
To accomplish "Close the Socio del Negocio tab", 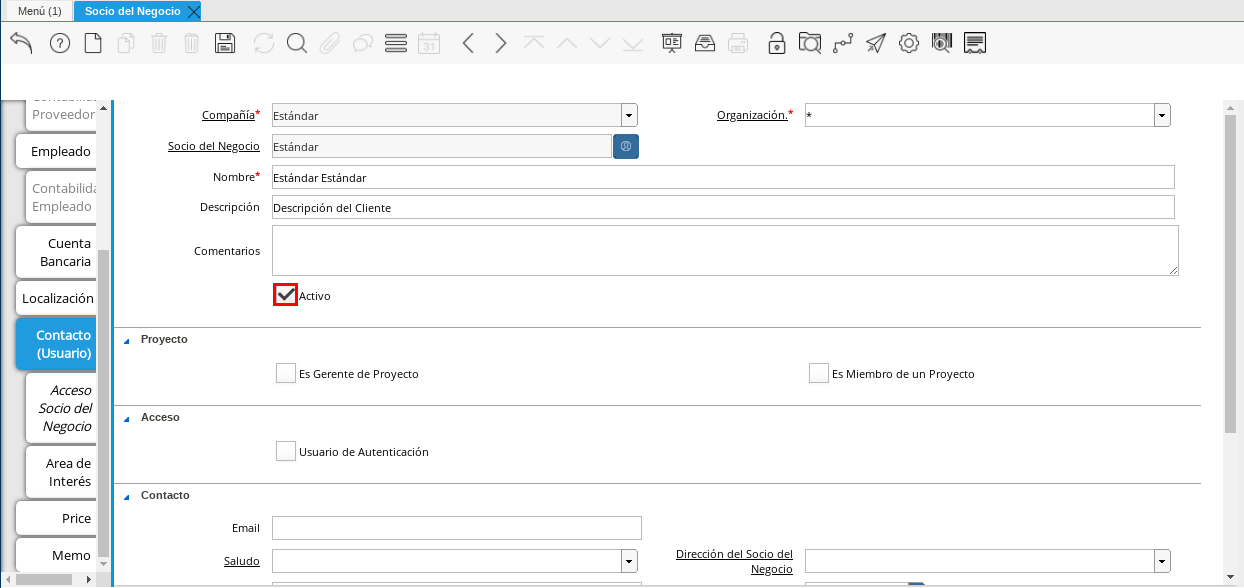I will pyautogui.click(x=194, y=11).
